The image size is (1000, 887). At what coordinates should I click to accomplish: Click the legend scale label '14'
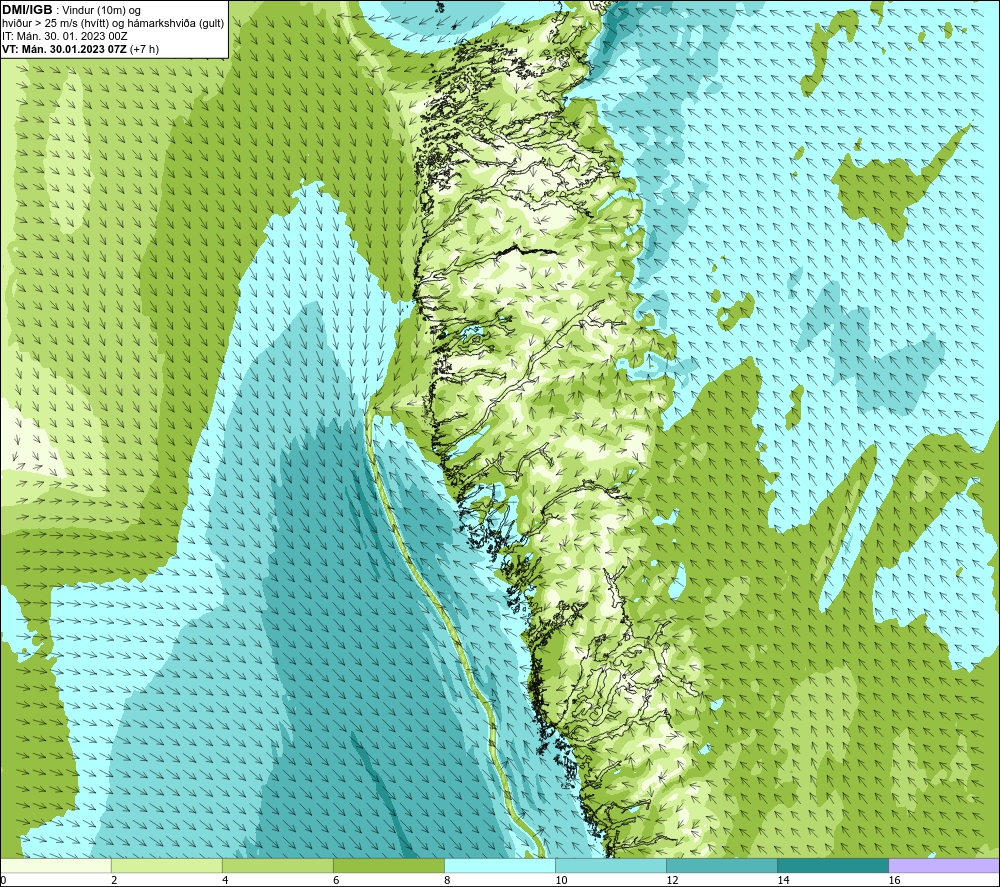[783, 880]
